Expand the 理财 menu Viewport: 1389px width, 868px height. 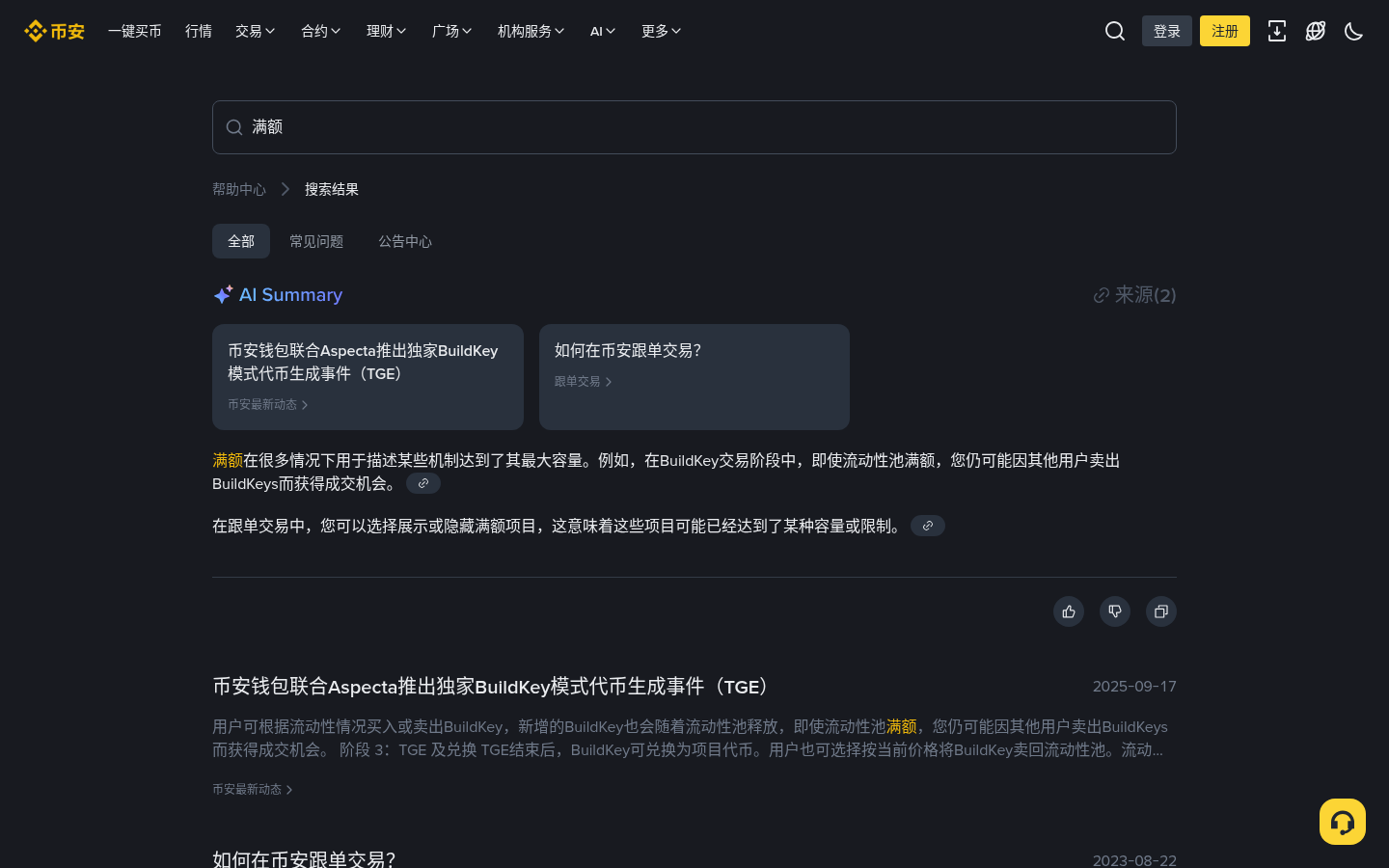tap(387, 31)
